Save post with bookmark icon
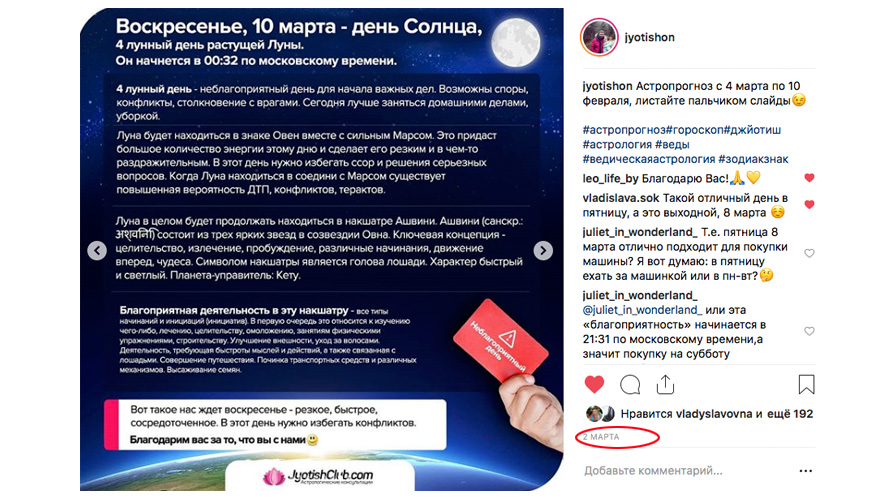Image resolution: width=895 pixels, height=500 pixels. point(806,384)
